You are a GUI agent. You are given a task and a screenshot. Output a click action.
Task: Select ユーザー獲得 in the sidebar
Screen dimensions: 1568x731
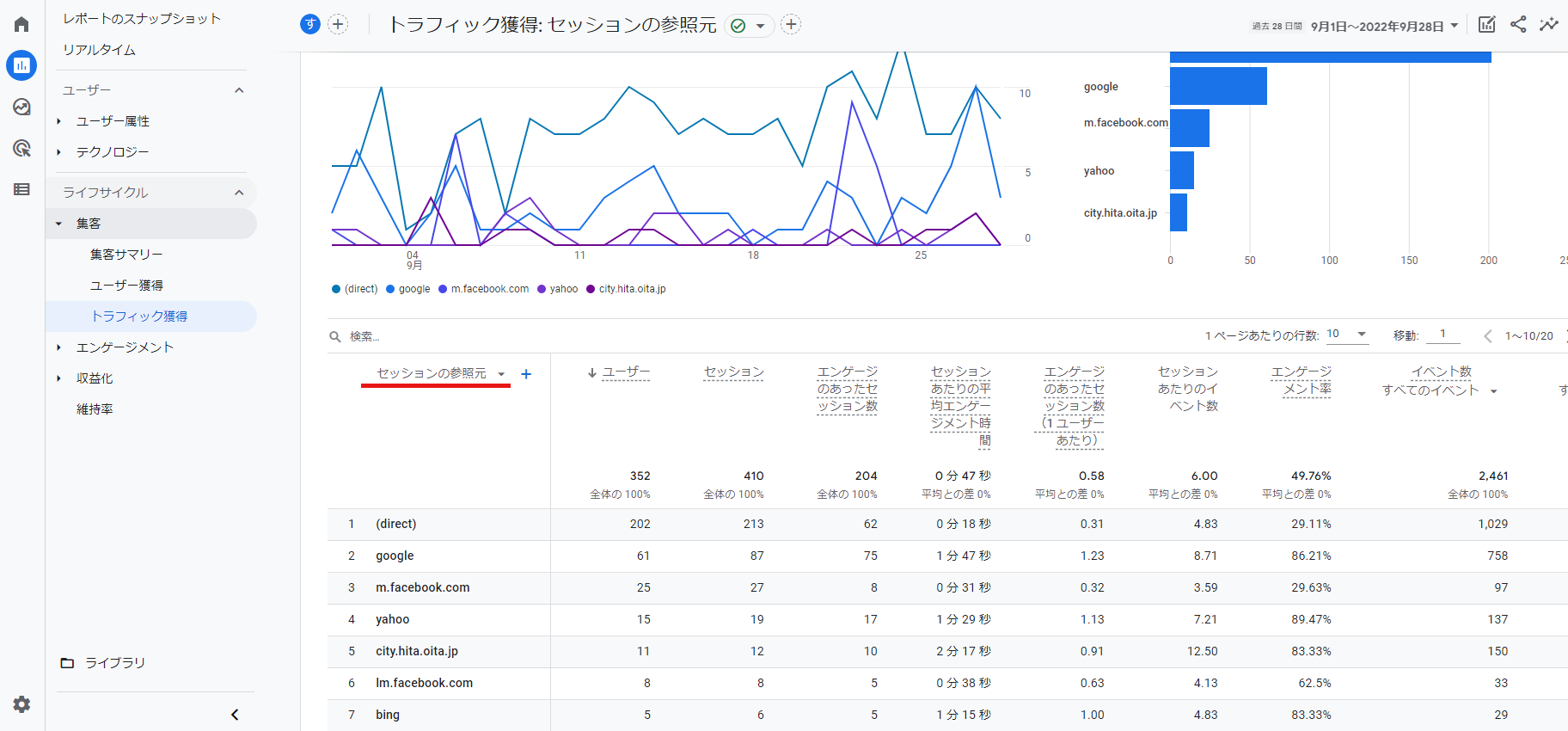pos(126,286)
